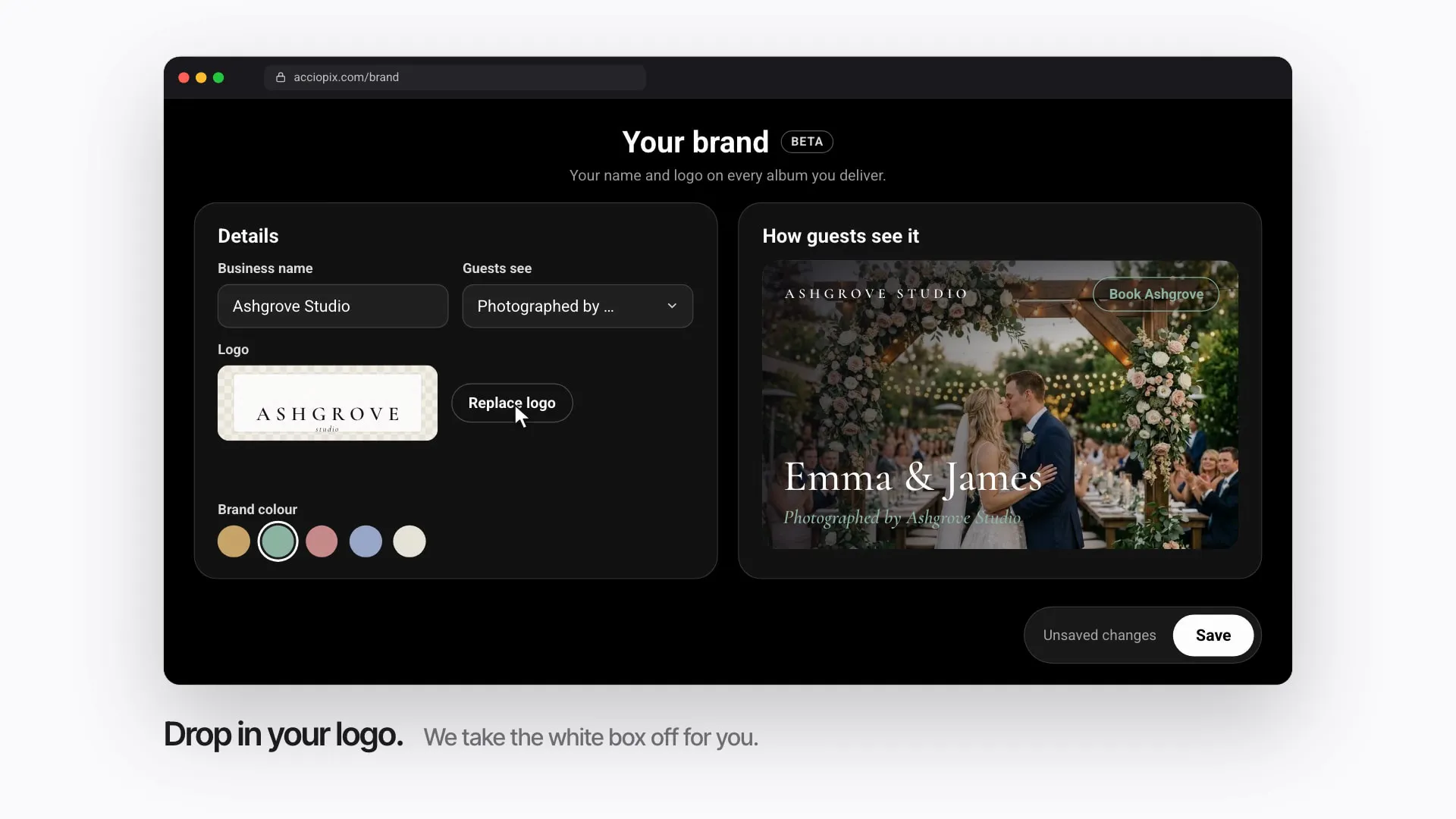Maximize window with the green button
This screenshot has width=1456, height=819.
click(x=218, y=77)
